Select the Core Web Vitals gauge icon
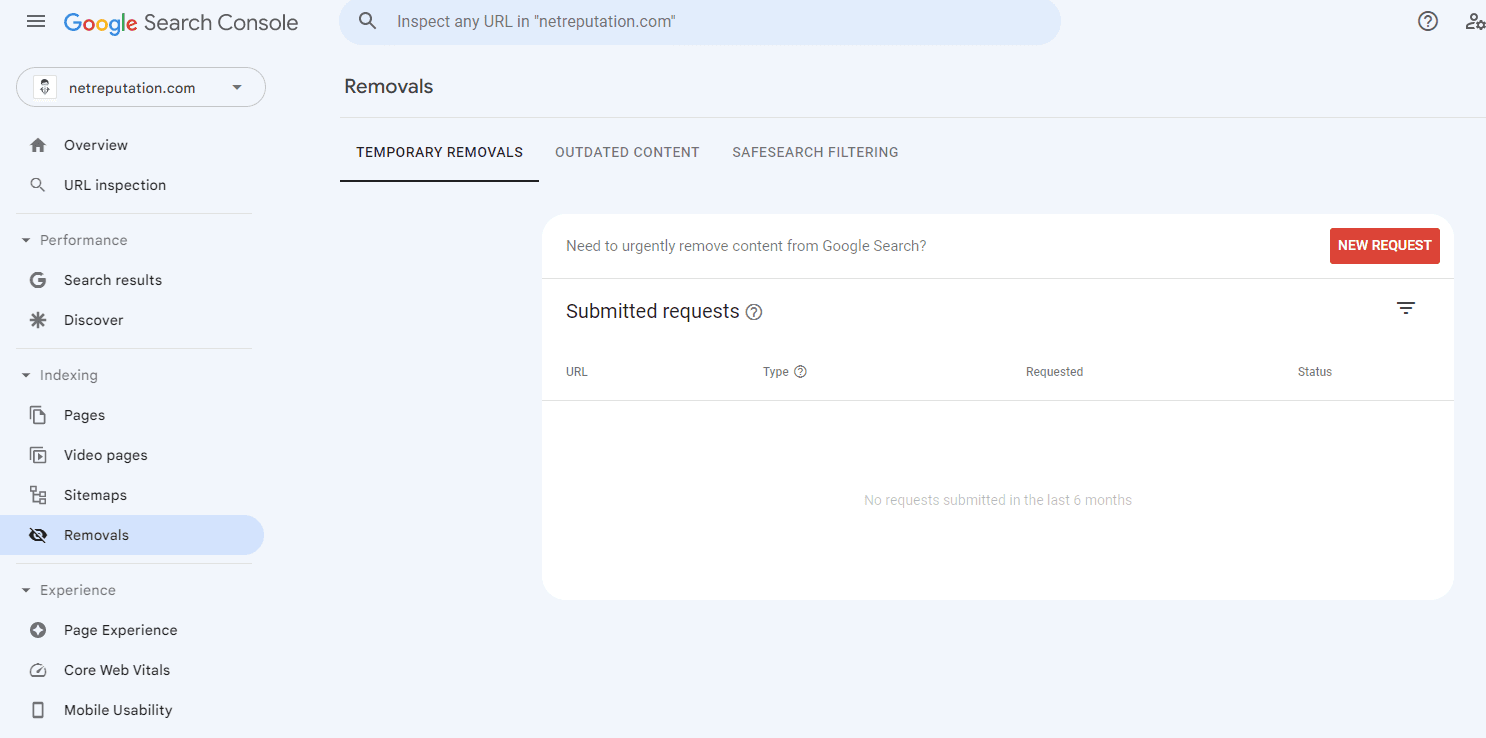 pos(38,669)
